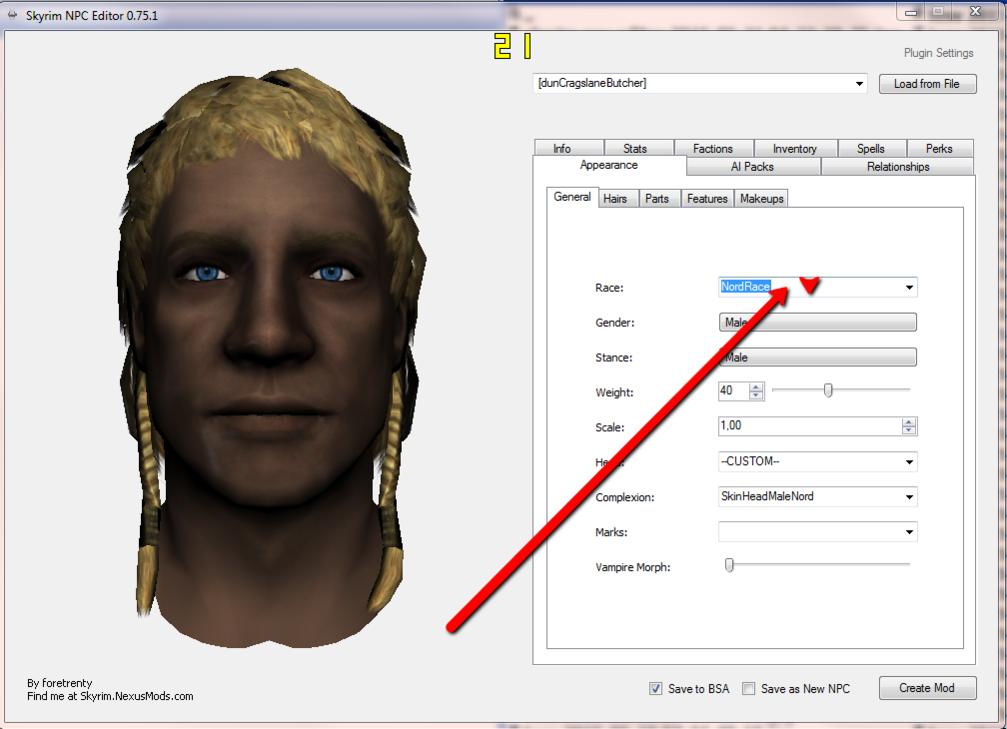Expand the Race dropdown list

(x=909, y=288)
